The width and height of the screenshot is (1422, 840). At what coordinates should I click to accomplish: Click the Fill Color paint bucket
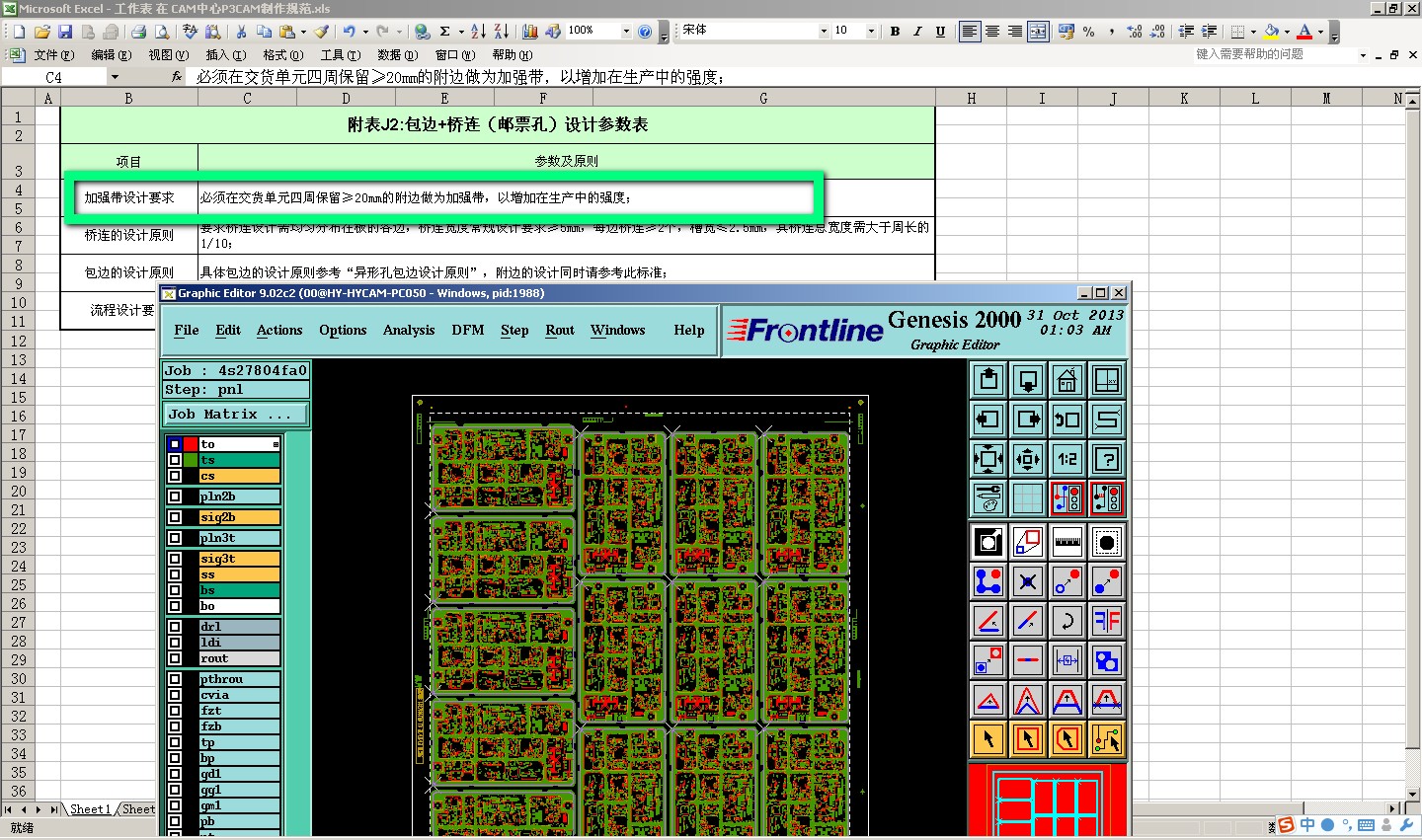1272,32
